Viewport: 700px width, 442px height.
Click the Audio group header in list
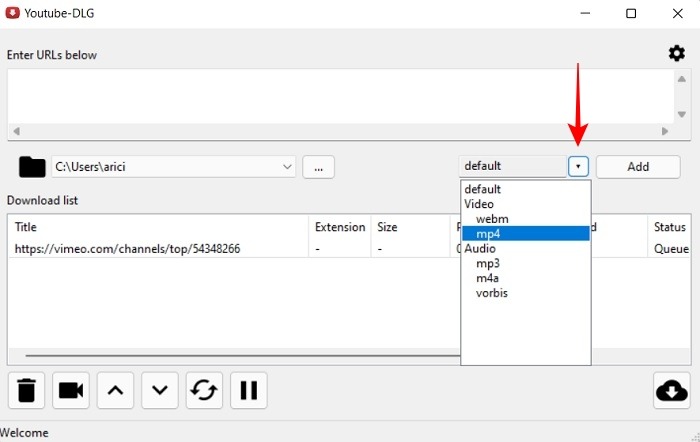click(x=526, y=248)
